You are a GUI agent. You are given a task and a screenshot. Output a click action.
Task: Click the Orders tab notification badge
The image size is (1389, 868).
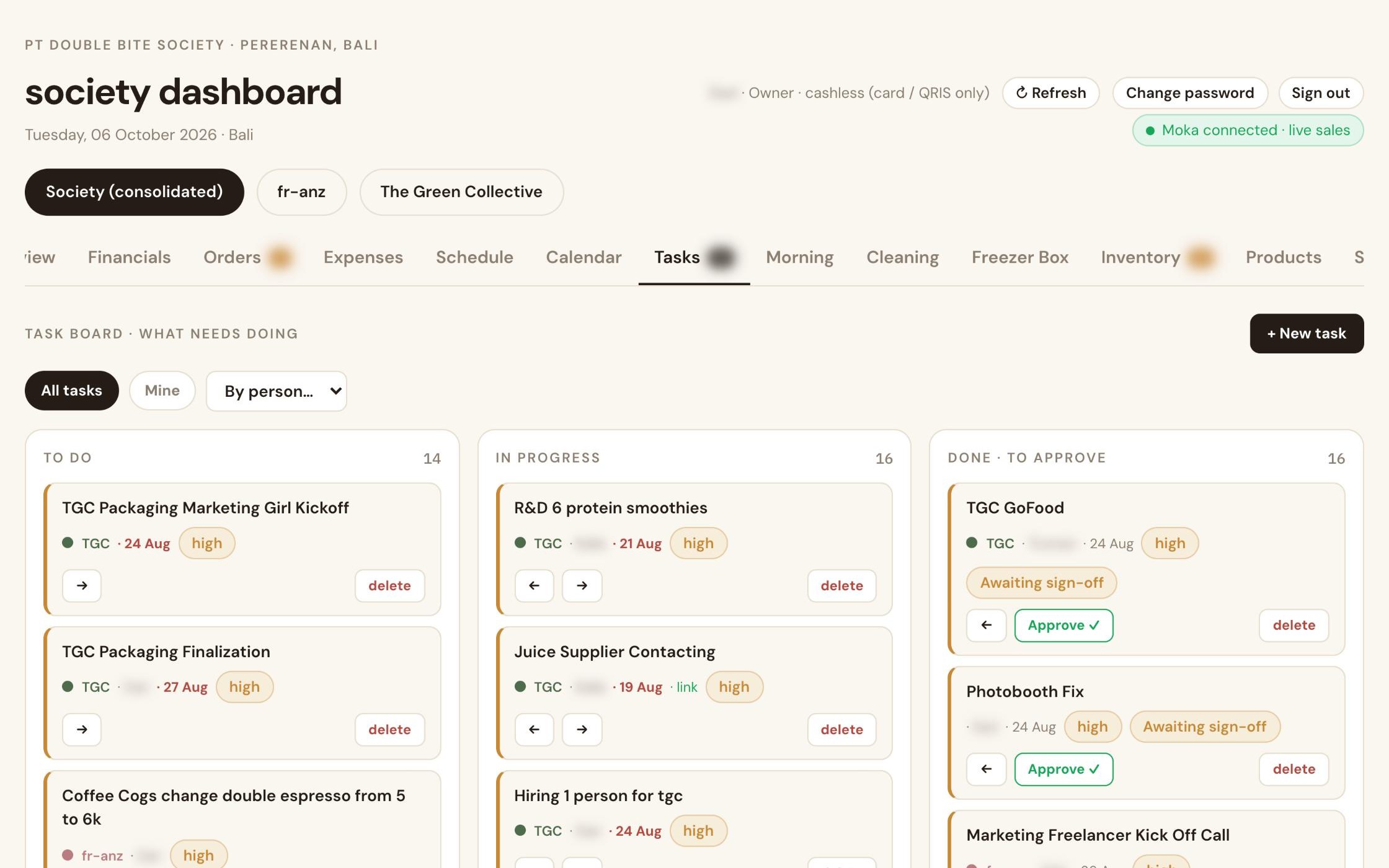[x=280, y=257]
